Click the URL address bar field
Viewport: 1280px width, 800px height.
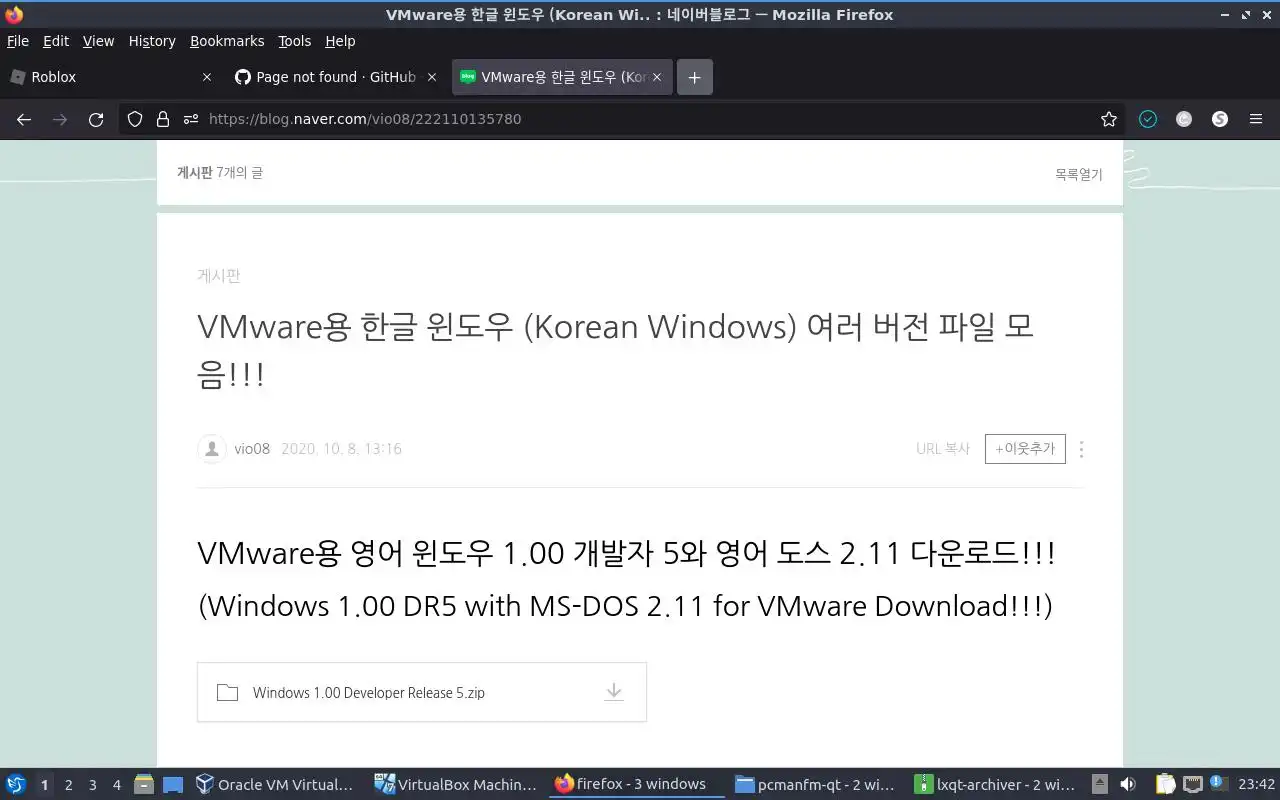click(620, 119)
